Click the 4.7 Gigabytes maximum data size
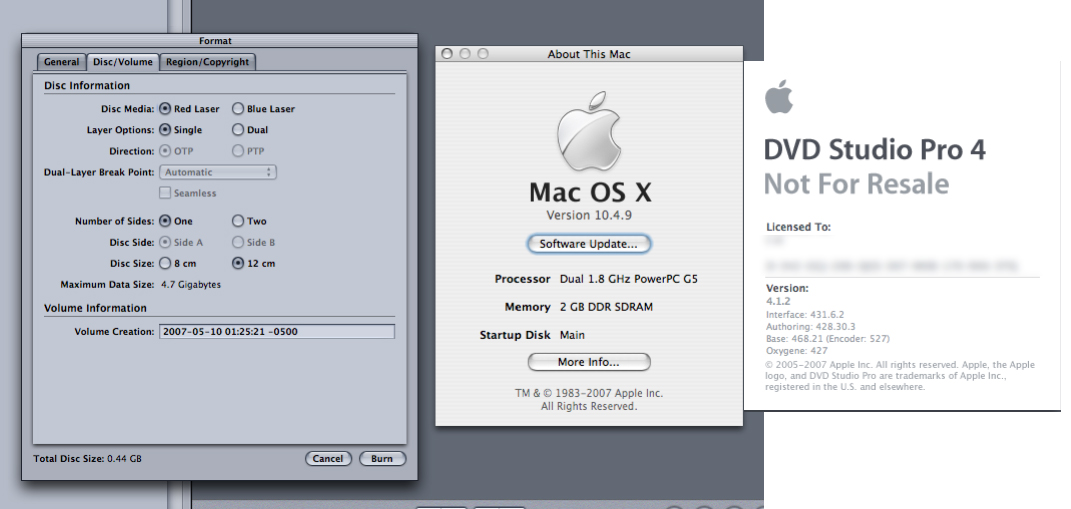Screen dimensions: 1071x509 191,285
